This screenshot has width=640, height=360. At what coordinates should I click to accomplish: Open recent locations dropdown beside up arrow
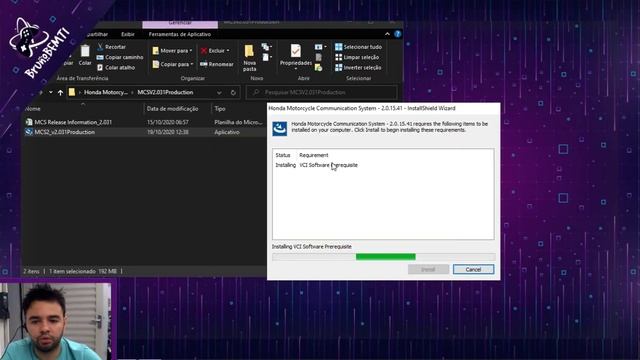click(x=51, y=93)
